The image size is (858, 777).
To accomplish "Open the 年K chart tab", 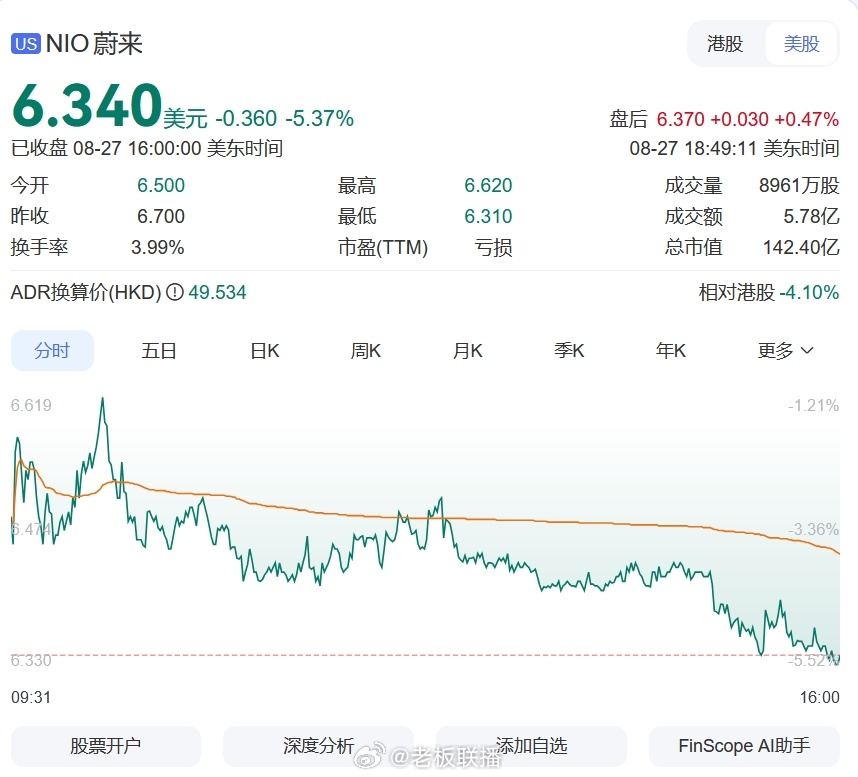I will tap(671, 350).
